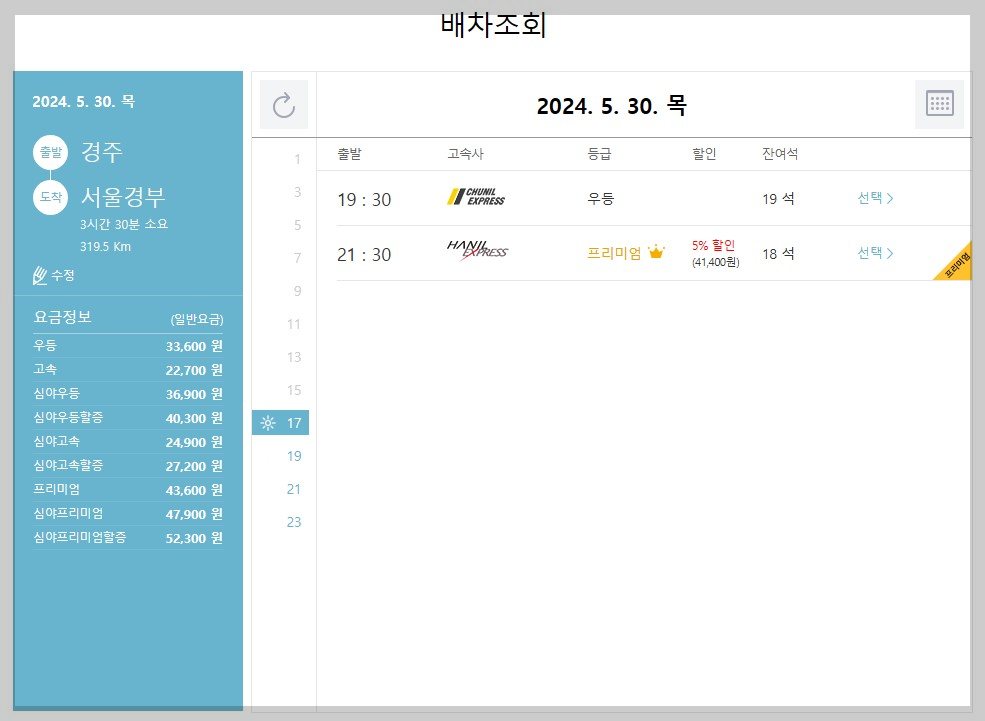Screen dimensions: 985x721
Task: Open the 41,400원 discounted fare detail
Action: [x=715, y=261]
